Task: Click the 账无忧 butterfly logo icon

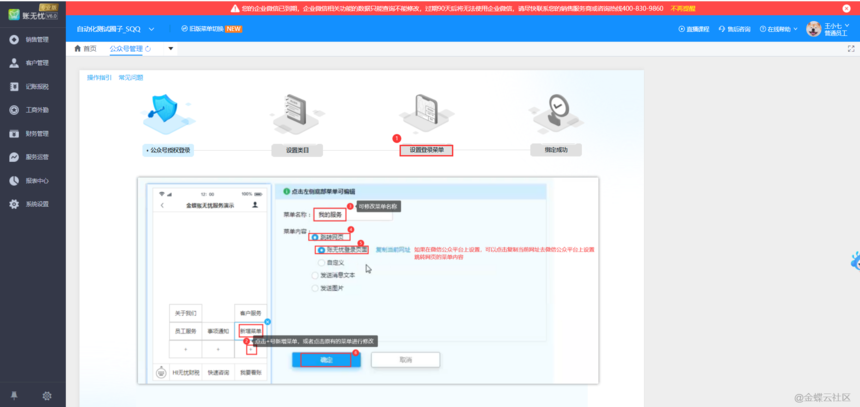Action: pyautogui.click(x=14, y=14)
